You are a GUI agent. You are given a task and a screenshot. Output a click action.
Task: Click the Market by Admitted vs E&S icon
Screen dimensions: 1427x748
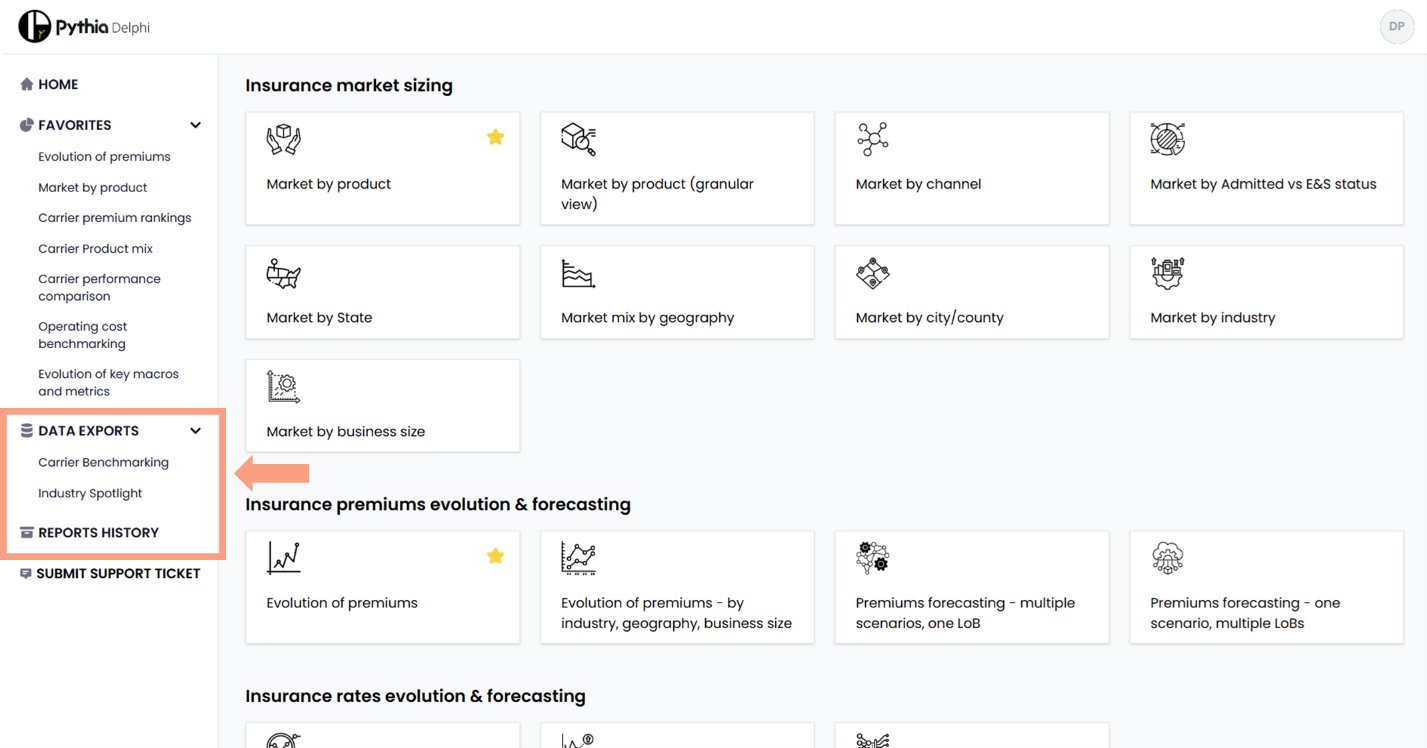click(x=1168, y=139)
